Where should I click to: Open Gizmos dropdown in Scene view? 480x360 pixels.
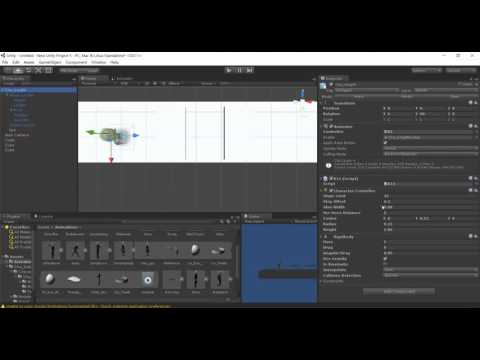[x=208, y=83]
